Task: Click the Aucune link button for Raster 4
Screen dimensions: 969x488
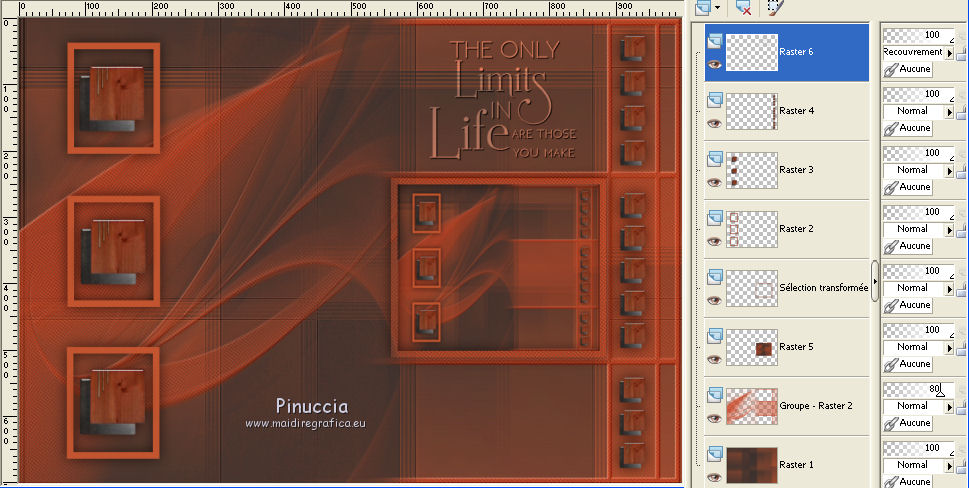Action: pos(907,128)
